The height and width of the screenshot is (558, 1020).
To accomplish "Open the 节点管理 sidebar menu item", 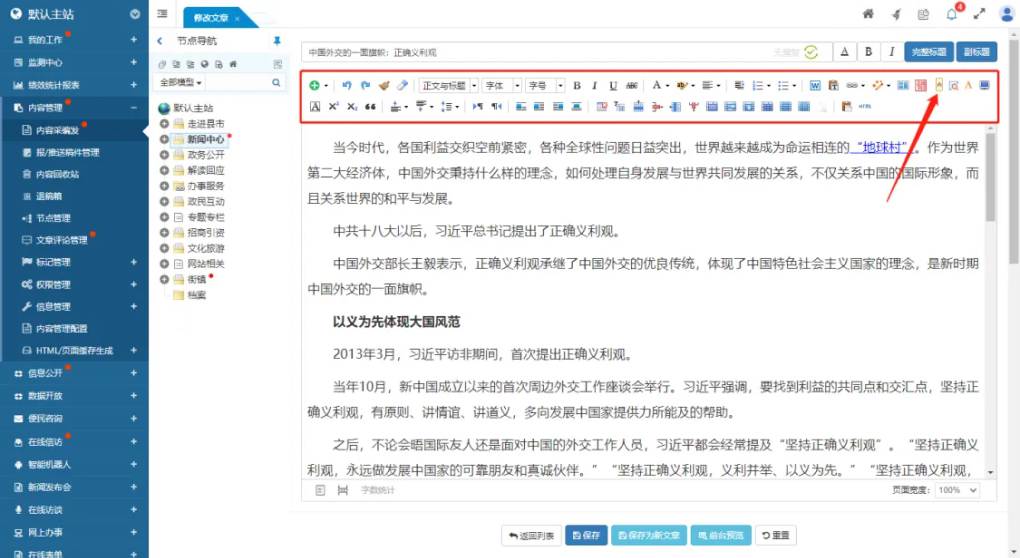I will click(x=53, y=218).
